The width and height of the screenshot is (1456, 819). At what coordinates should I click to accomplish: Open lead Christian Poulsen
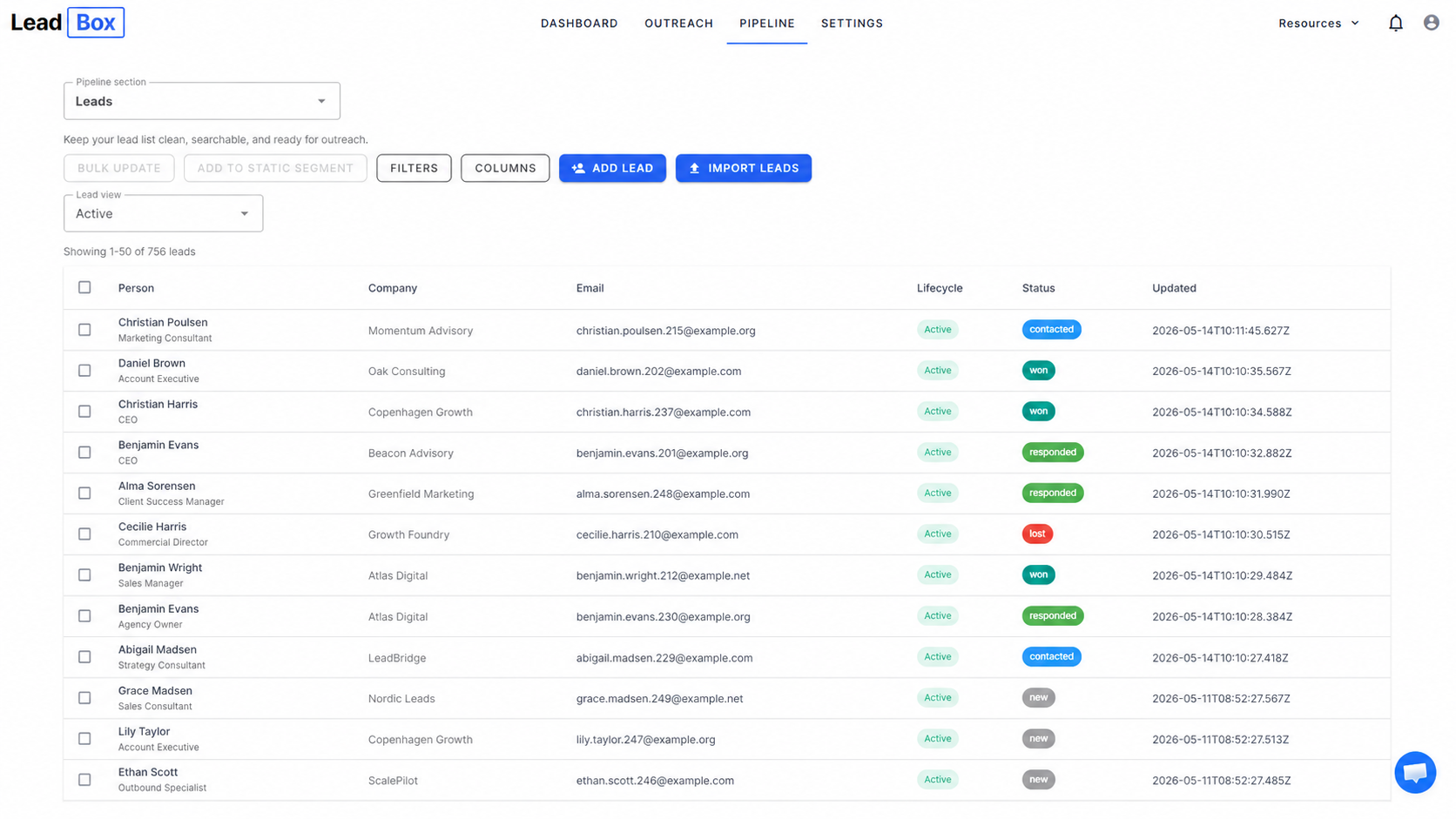[x=163, y=322]
